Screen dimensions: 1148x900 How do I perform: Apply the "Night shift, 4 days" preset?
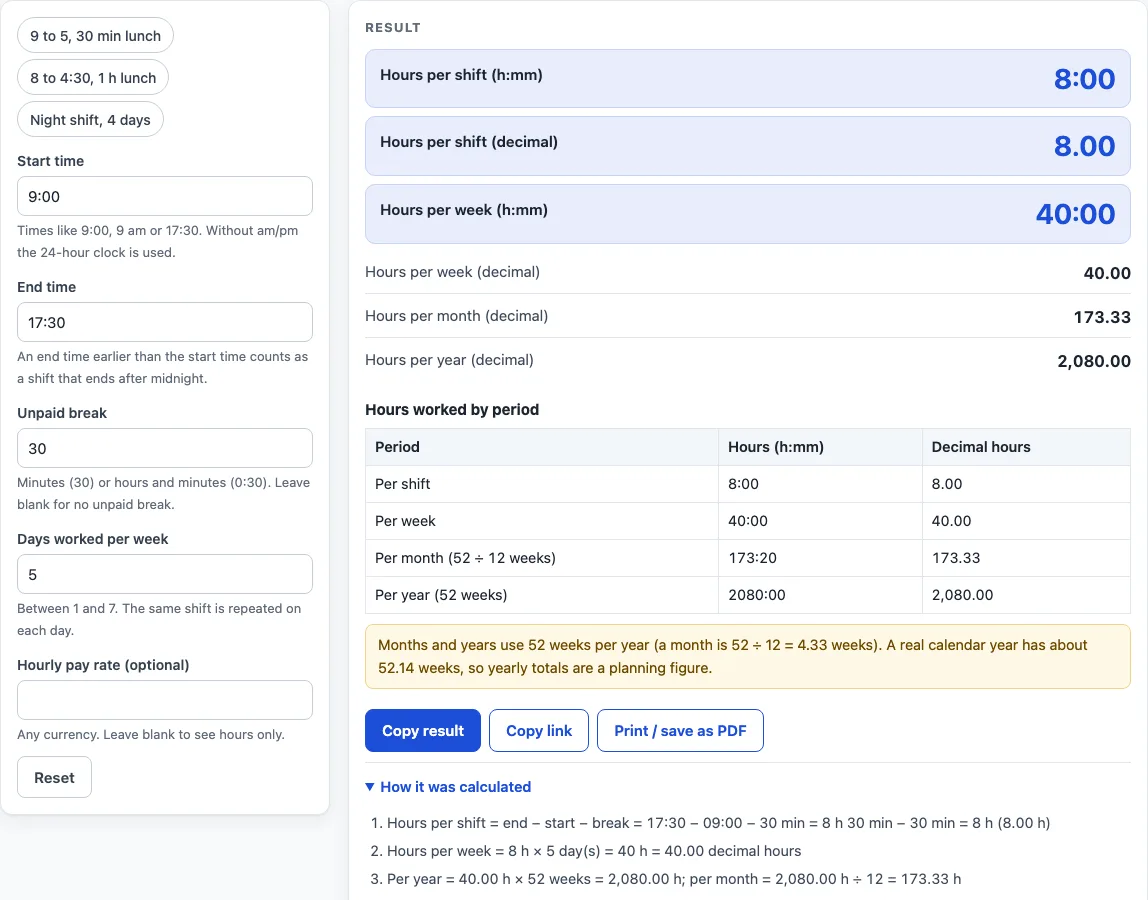tap(90, 119)
